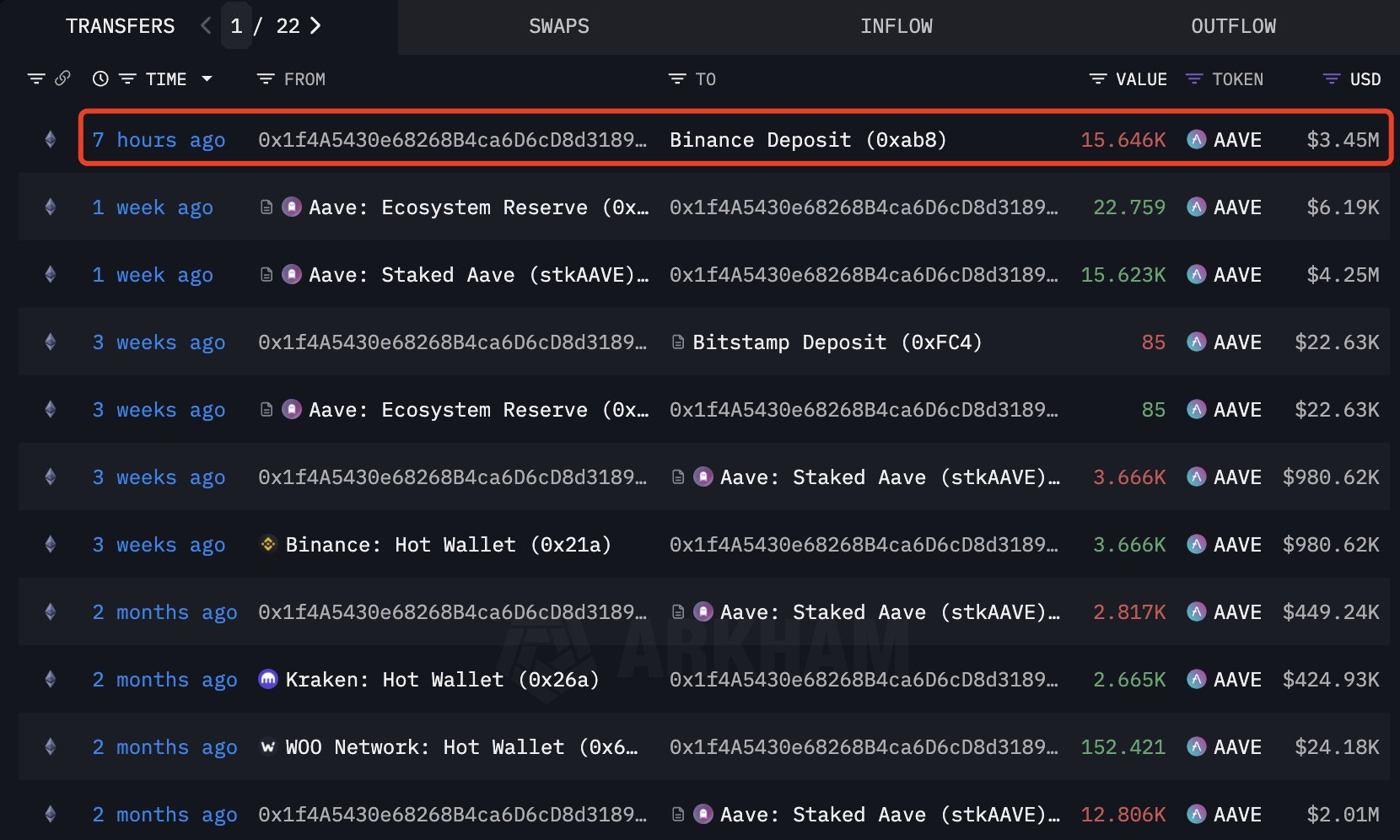Click the general filter icon at far left
Screen dimensions: 1400x840
(36, 78)
